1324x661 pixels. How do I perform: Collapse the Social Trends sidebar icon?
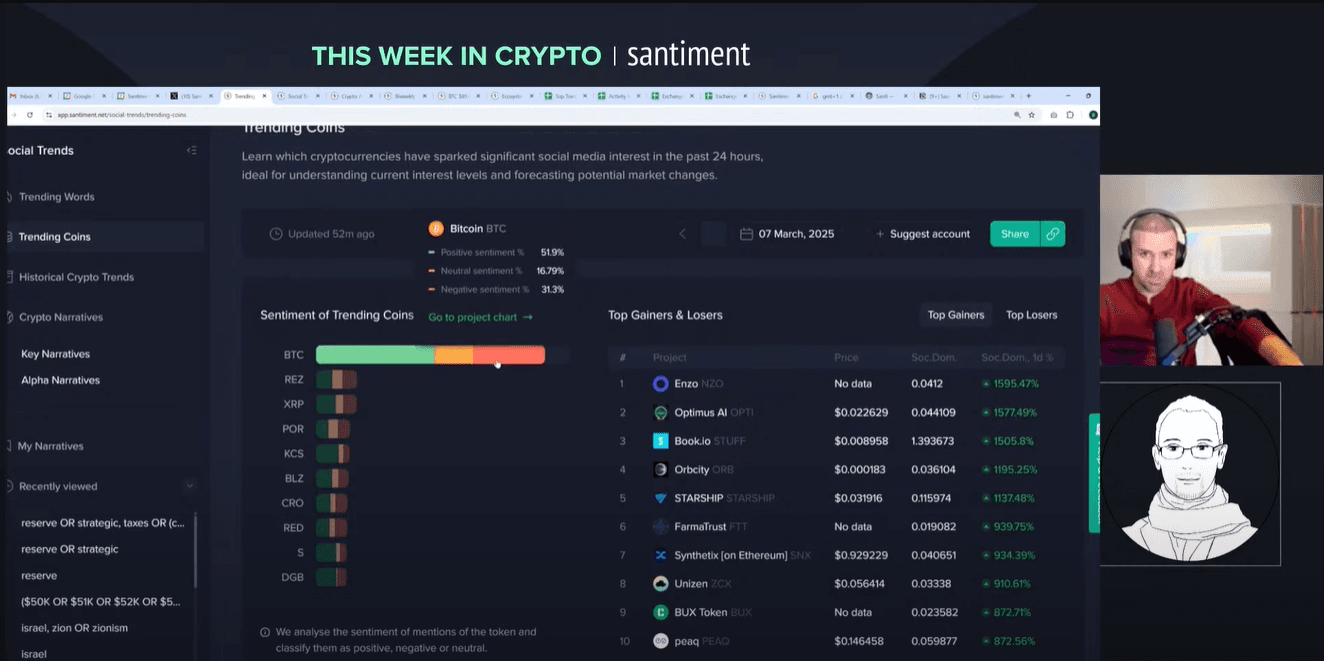pos(191,151)
